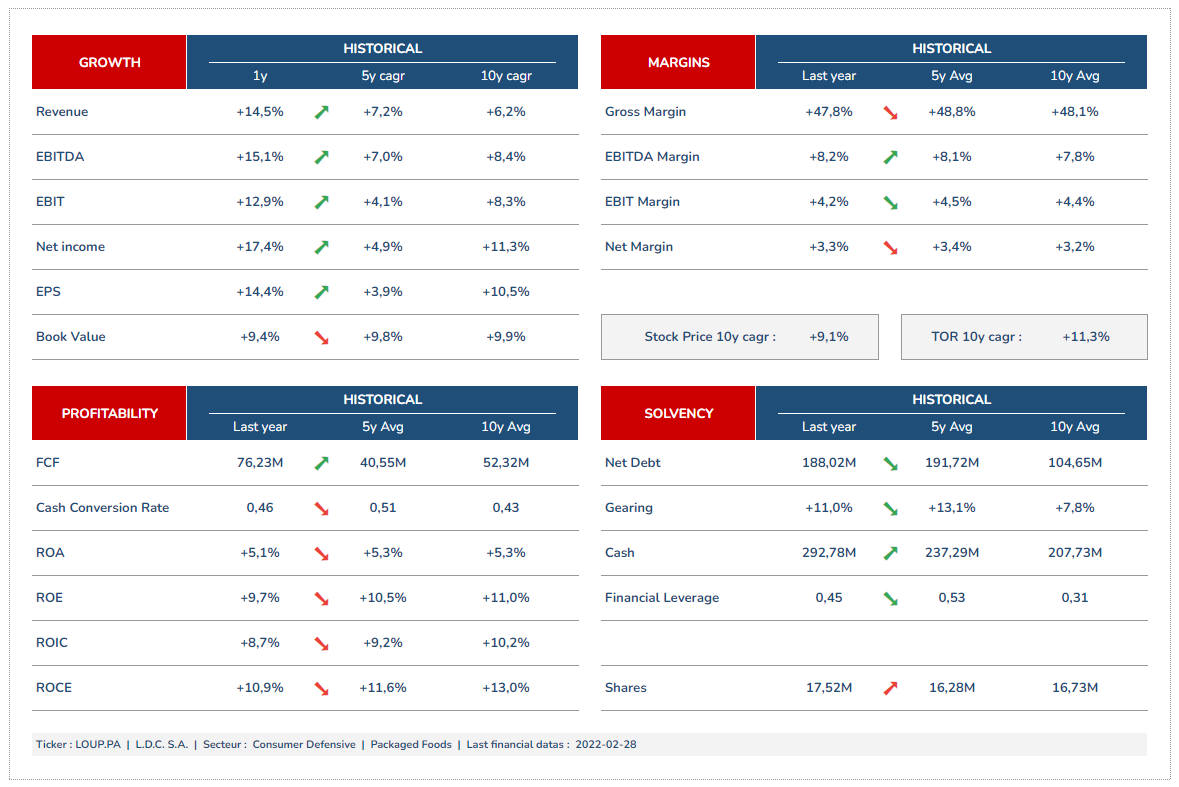
Task: Click the 10y Avg column header in Margins
Action: coord(1074,76)
